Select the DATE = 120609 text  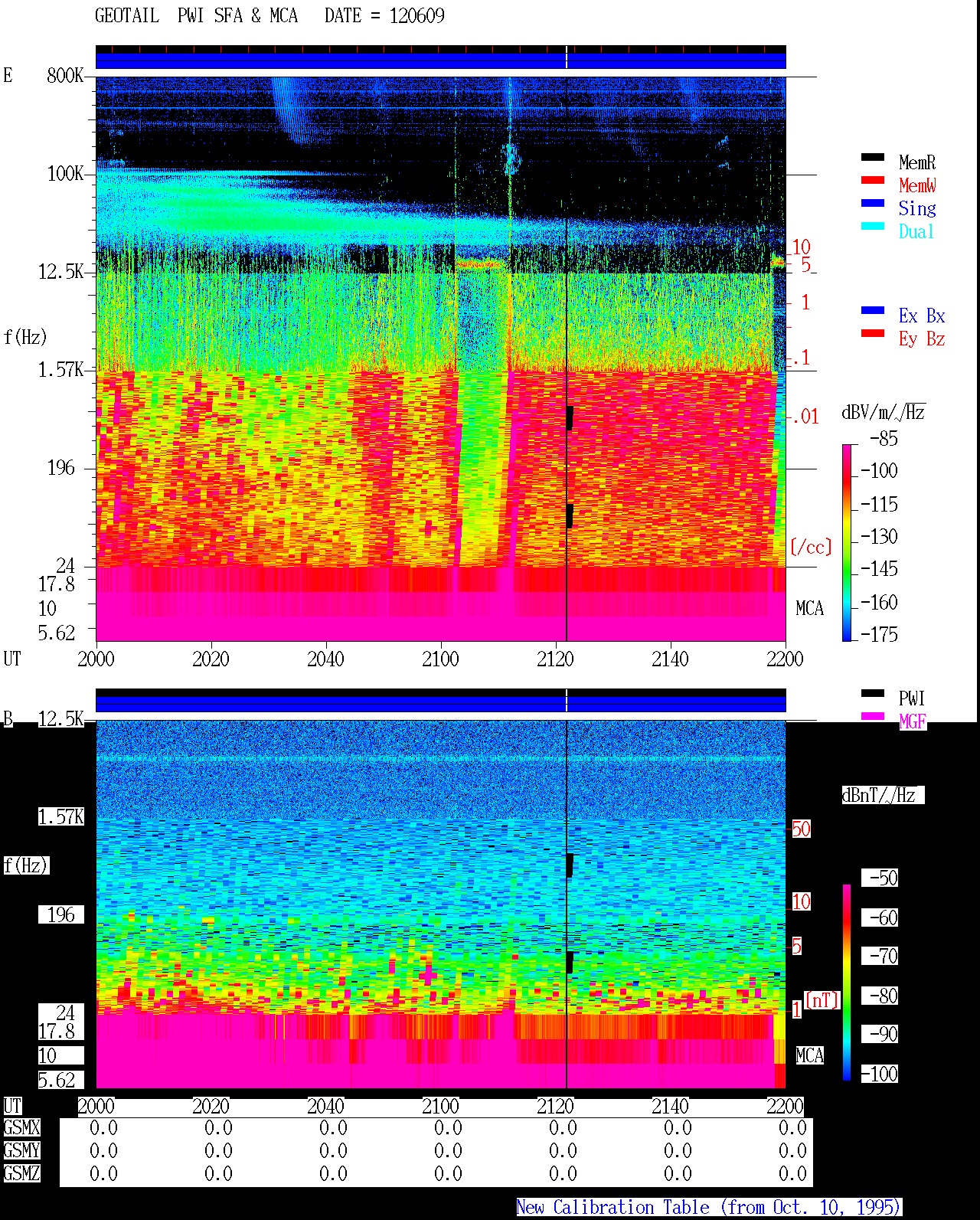click(x=384, y=16)
